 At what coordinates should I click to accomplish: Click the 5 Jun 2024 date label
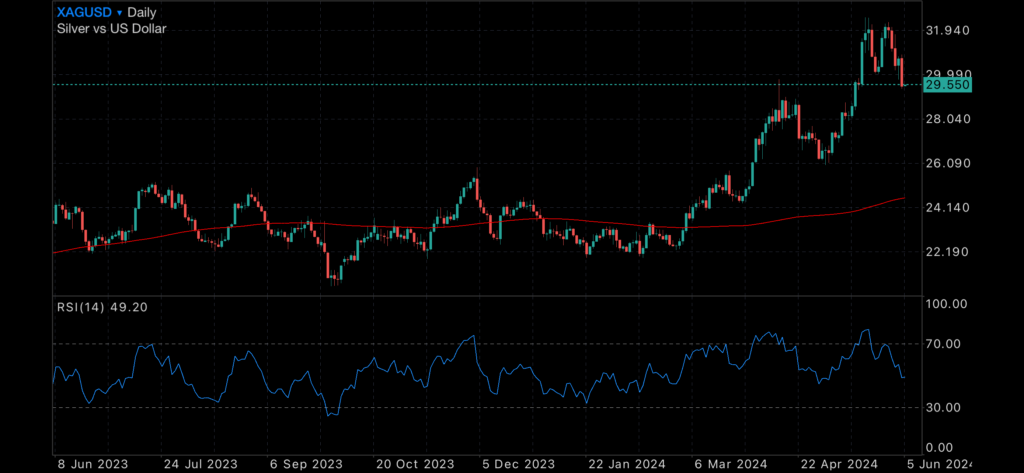[941, 464]
